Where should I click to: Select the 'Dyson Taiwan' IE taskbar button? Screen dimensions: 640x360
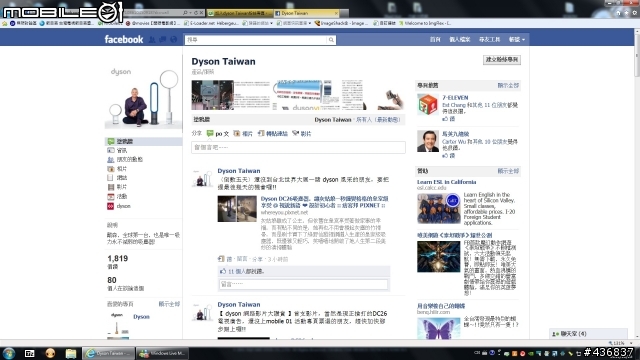109,353
